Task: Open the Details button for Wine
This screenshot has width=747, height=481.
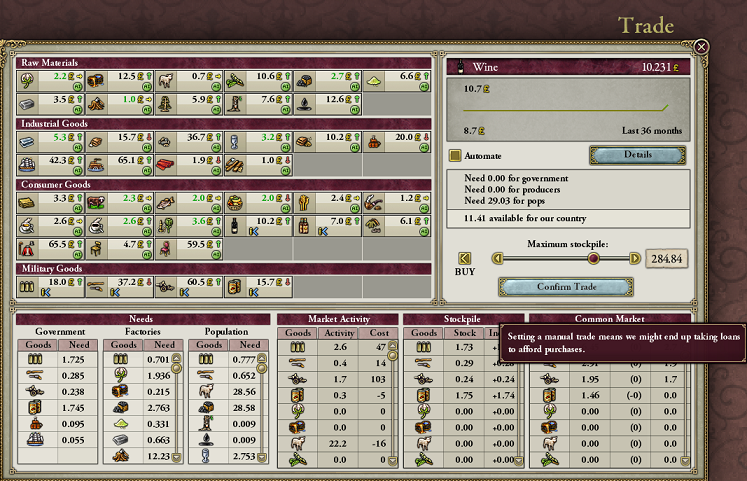Action: (x=637, y=155)
